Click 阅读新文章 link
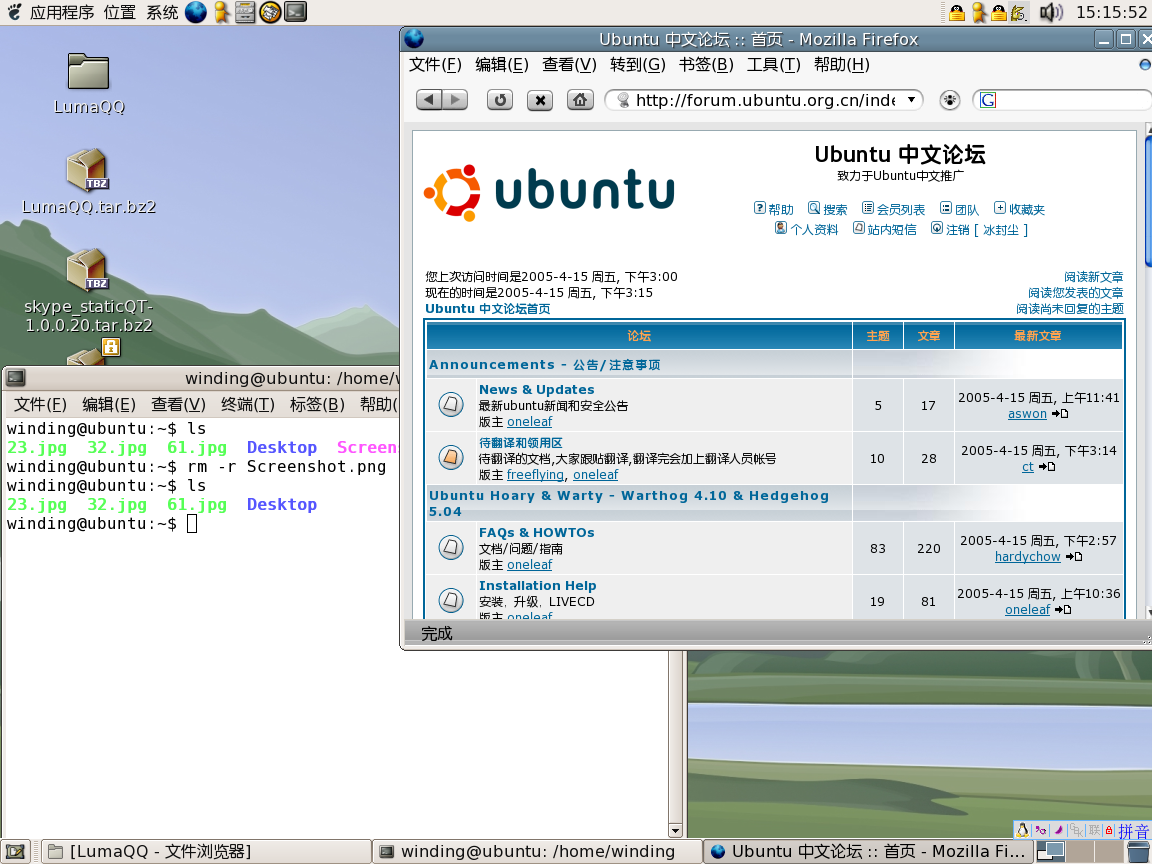The height and width of the screenshot is (864, 1152). 1093,277
